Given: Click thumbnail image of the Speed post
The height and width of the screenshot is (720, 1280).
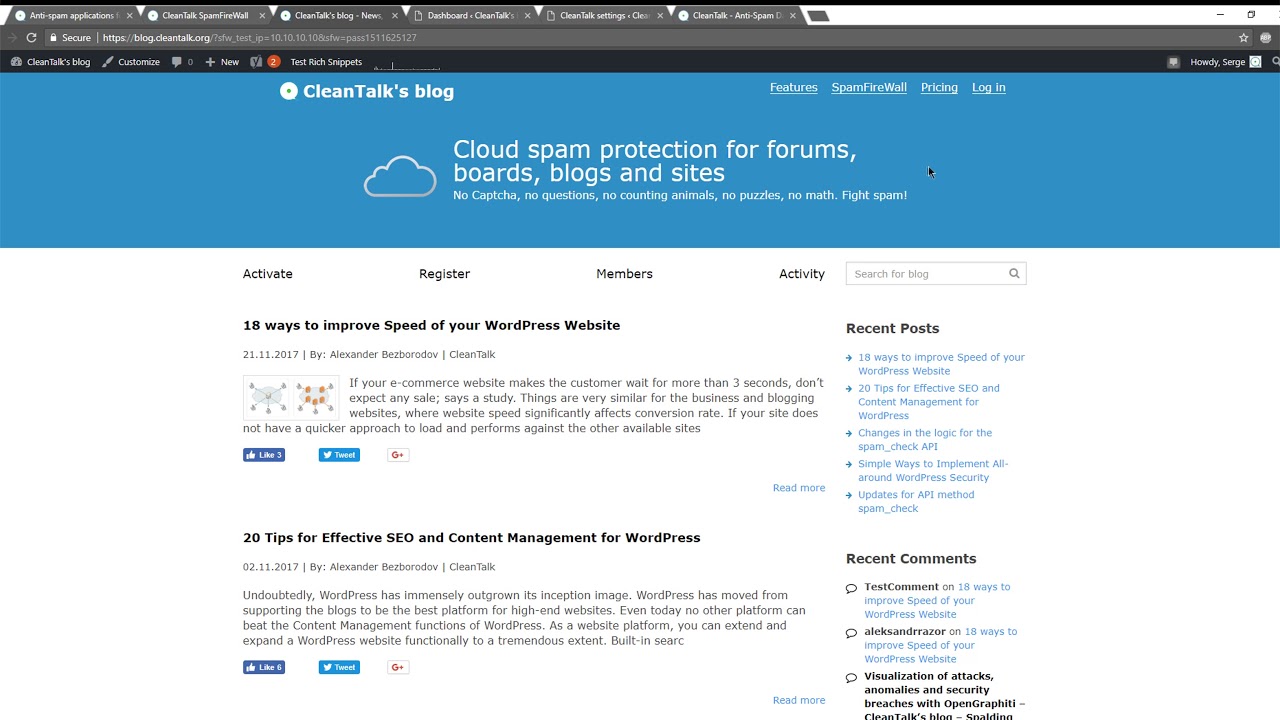Looking at the screenshot, I should pyautogui.click(x=291, y=398).
